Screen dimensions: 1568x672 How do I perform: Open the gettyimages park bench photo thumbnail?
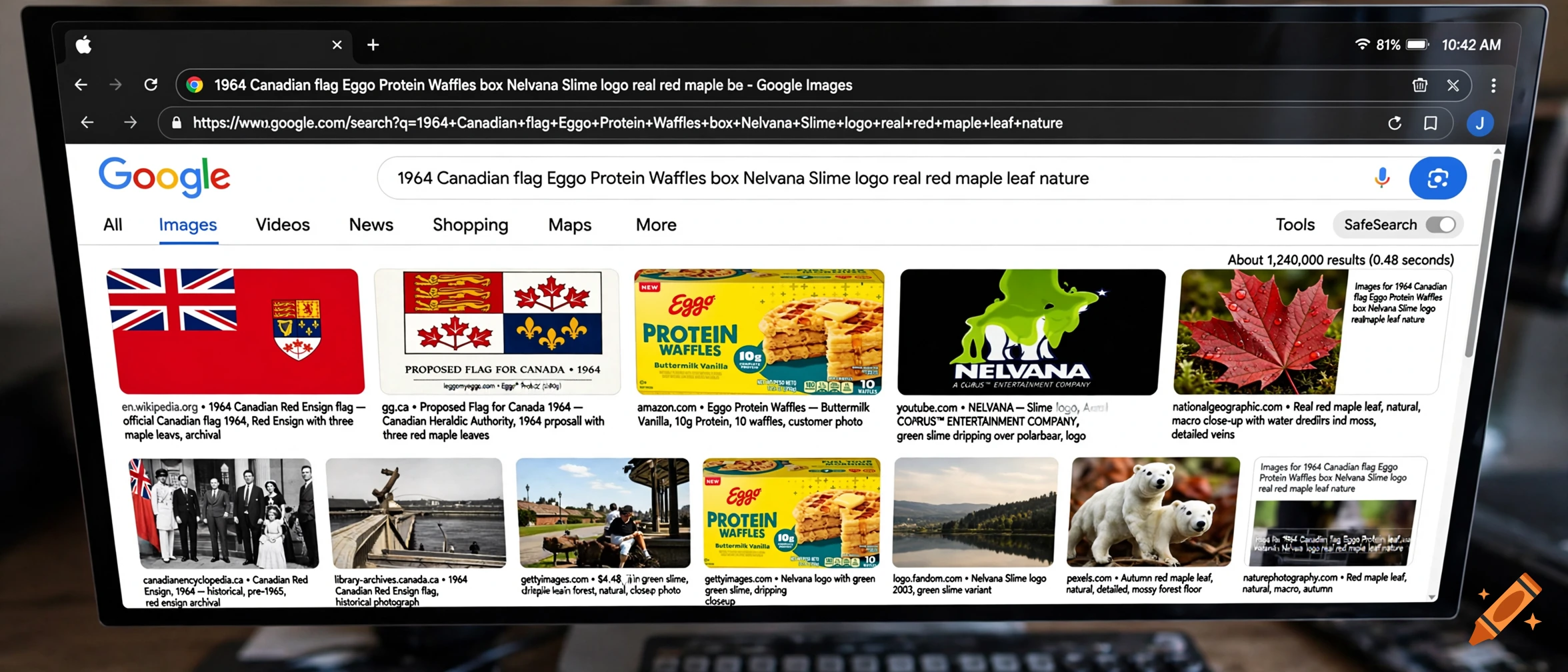pyautogui.click(x=604, y=512)
